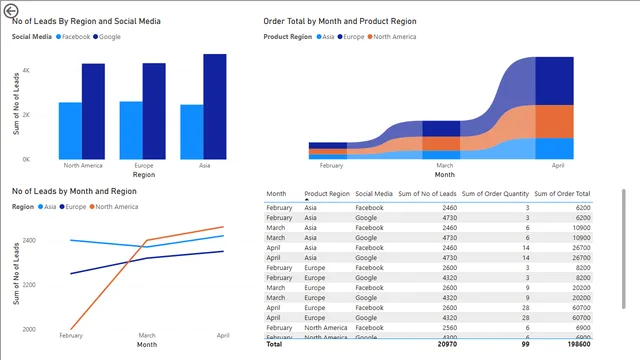The image size is (640, 360).
Task: Select Facebook legend marker in Social Media
Action: (58, 37)
